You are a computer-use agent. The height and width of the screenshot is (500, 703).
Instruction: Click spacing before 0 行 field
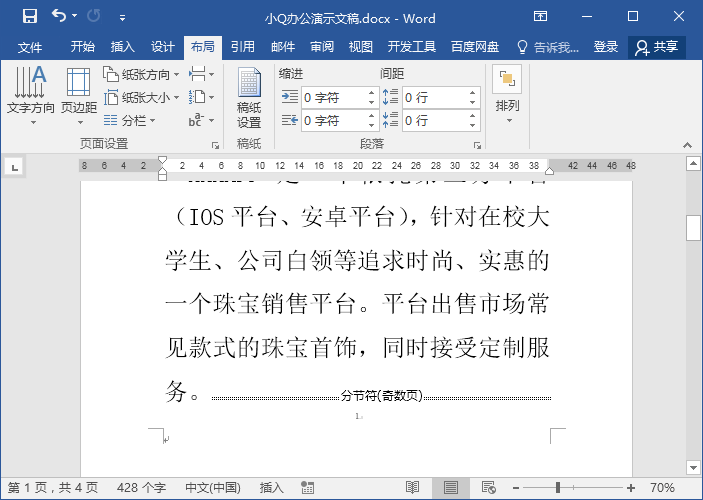click(x=435, y=97)
